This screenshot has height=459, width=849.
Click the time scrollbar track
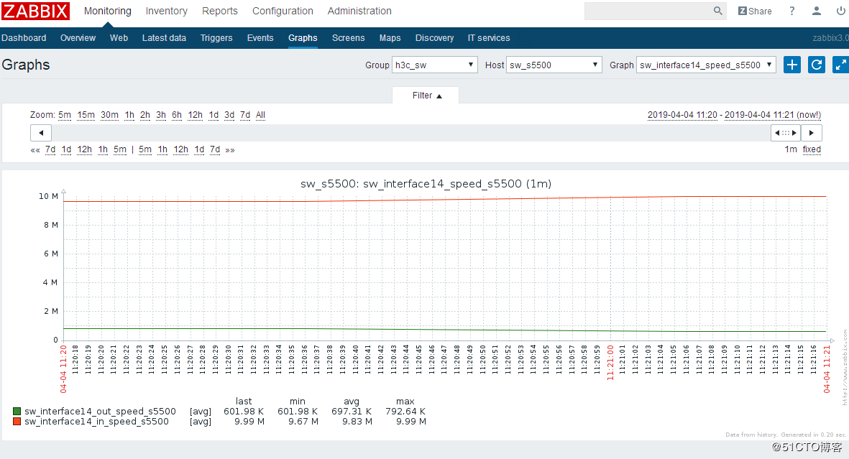tap(411, 133)
